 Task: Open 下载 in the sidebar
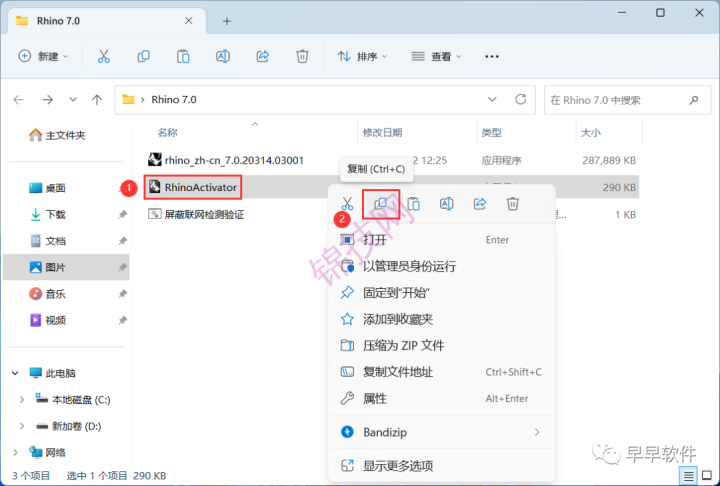pyautogui.click(x=48, y=215)
